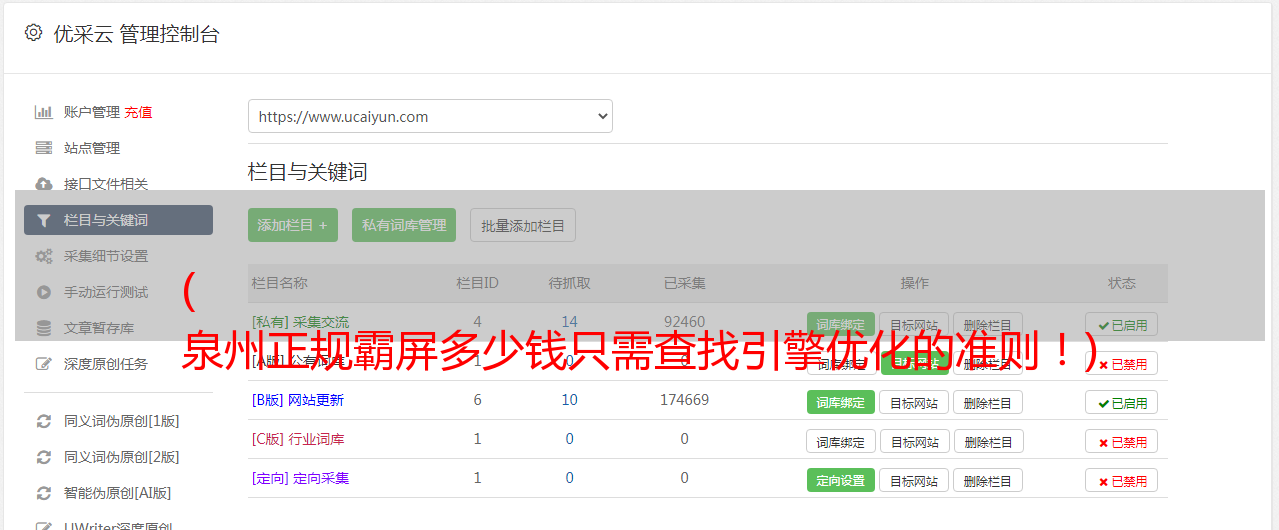
Task: Click the refresh icon beside 同义词伪原创[1版]
Action: 43,421
